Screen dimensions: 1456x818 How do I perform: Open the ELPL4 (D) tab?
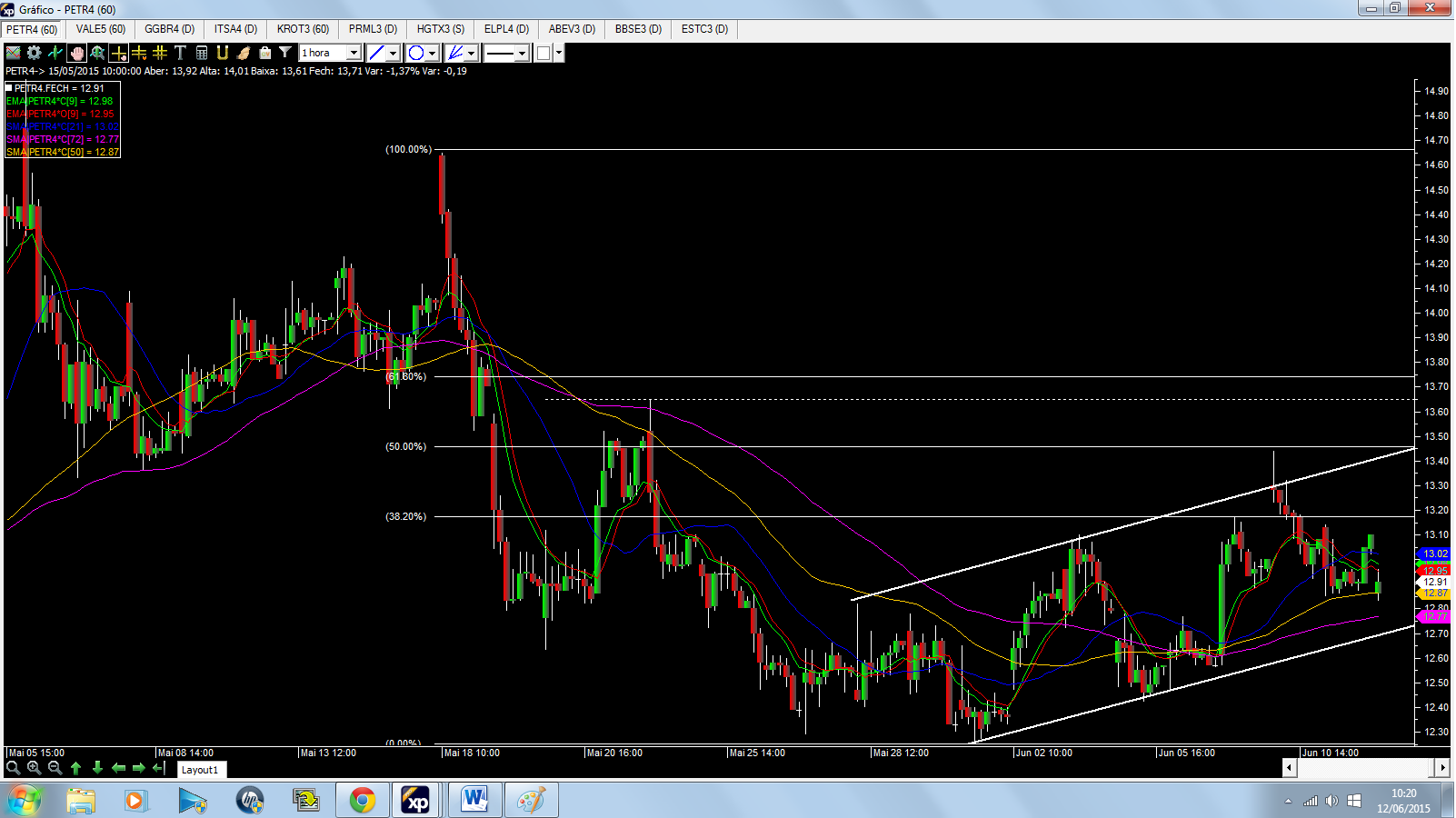[507, 29]
